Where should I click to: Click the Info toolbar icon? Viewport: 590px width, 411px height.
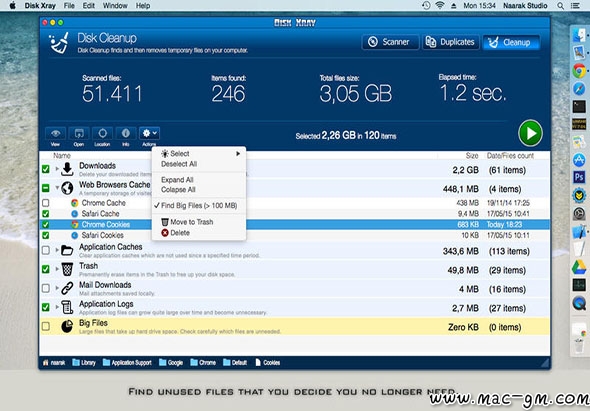(x=126, y=133)
